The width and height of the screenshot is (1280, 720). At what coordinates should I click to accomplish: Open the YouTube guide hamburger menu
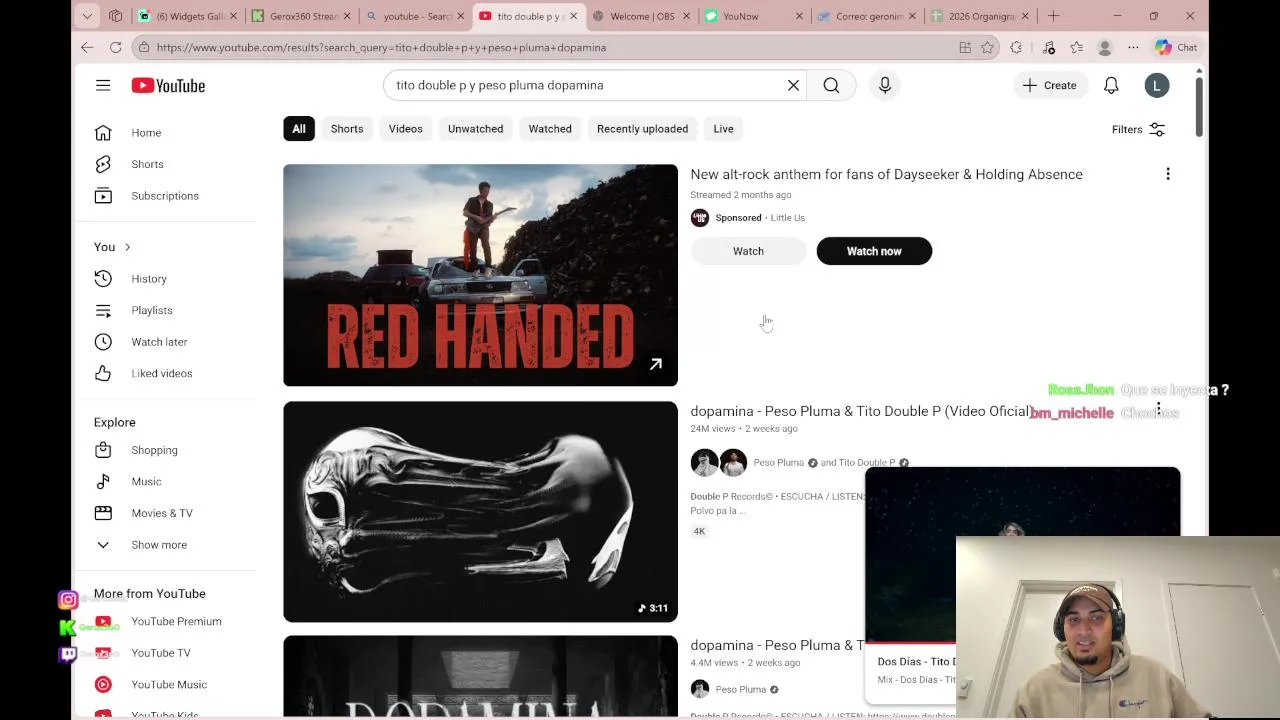point(103,85)
